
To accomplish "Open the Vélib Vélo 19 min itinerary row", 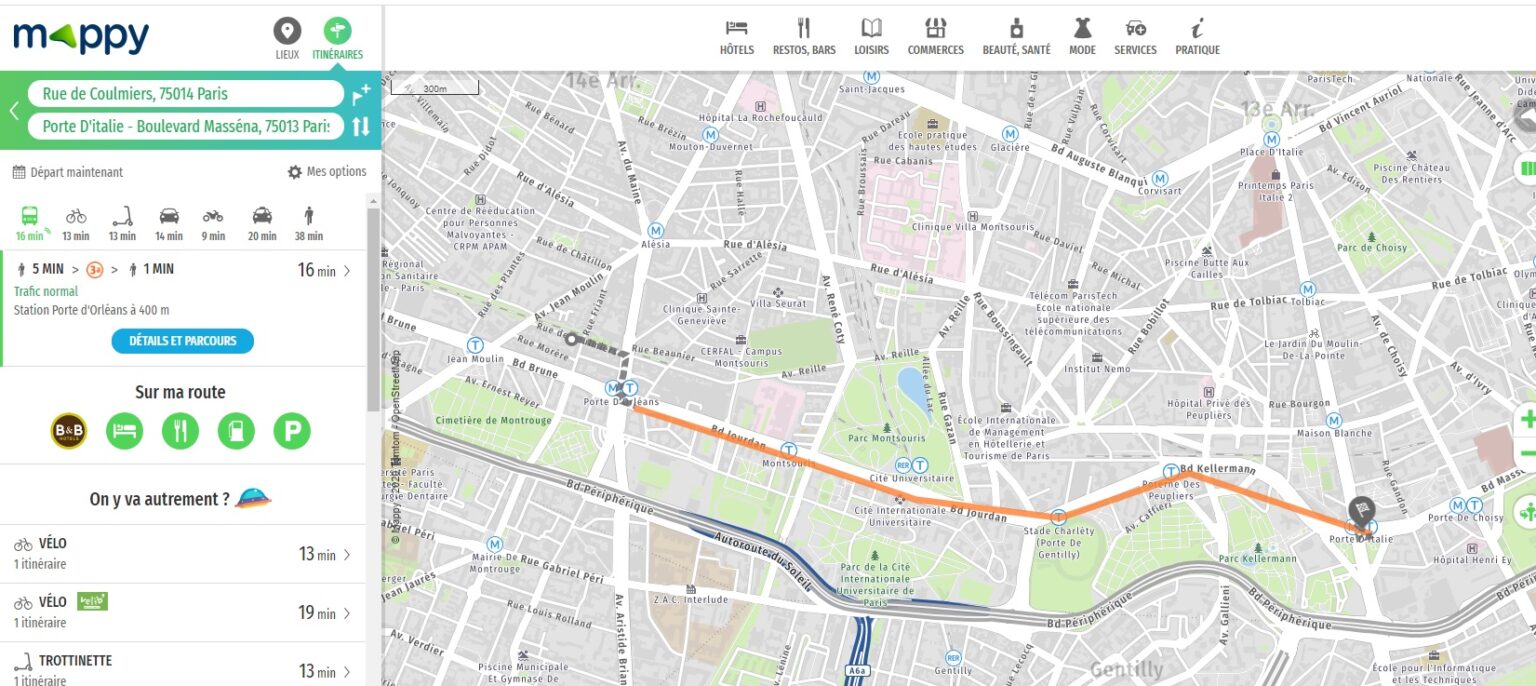I will [x=183, y=612].
